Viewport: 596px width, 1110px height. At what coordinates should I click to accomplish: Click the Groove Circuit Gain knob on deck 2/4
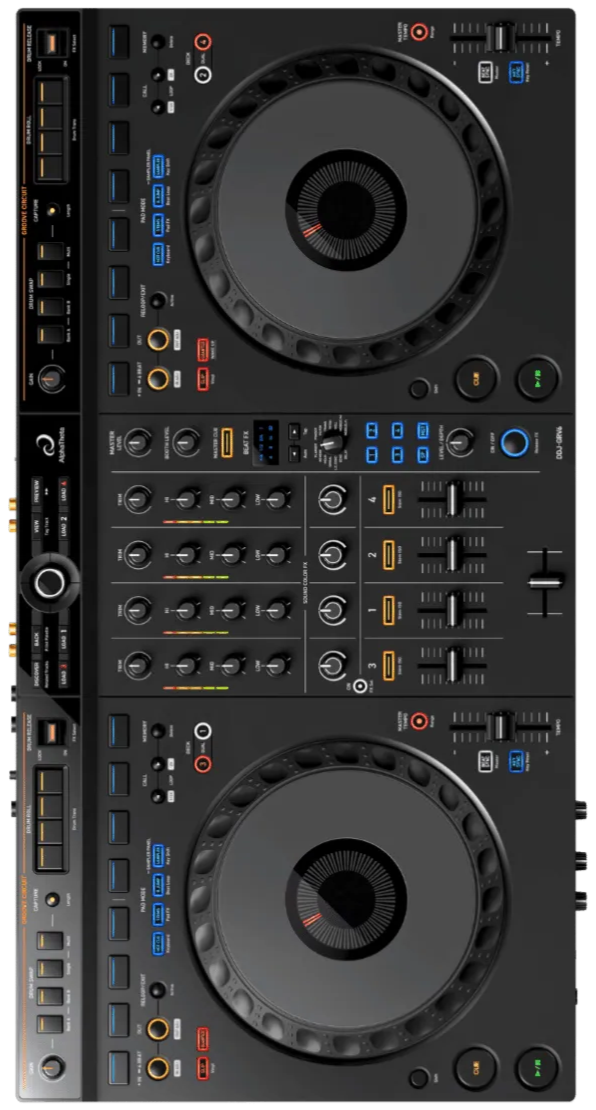[50, 379]
